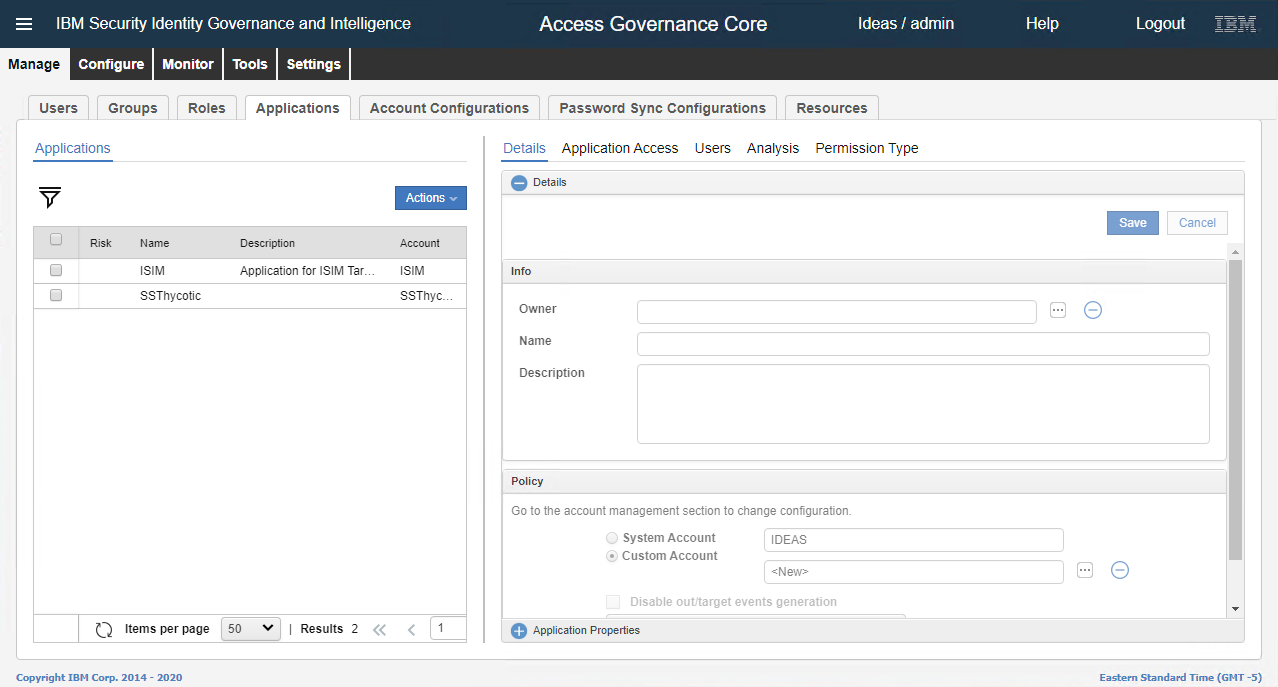Click inside the Name input field
Image resolution: width=1278 pixels, height=687 pixels.
922,344
